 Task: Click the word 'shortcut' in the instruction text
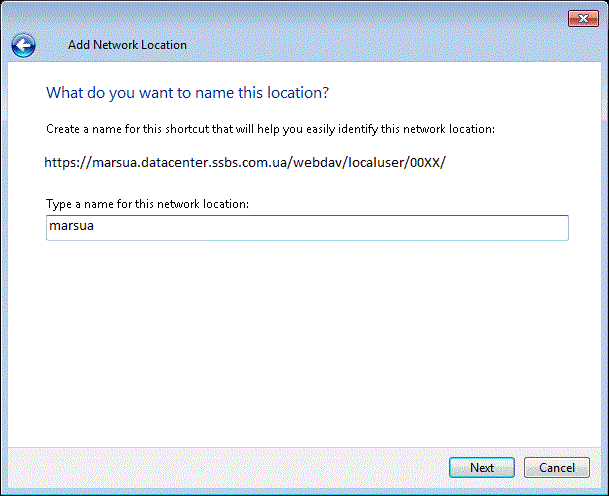[x=187, y=129]
